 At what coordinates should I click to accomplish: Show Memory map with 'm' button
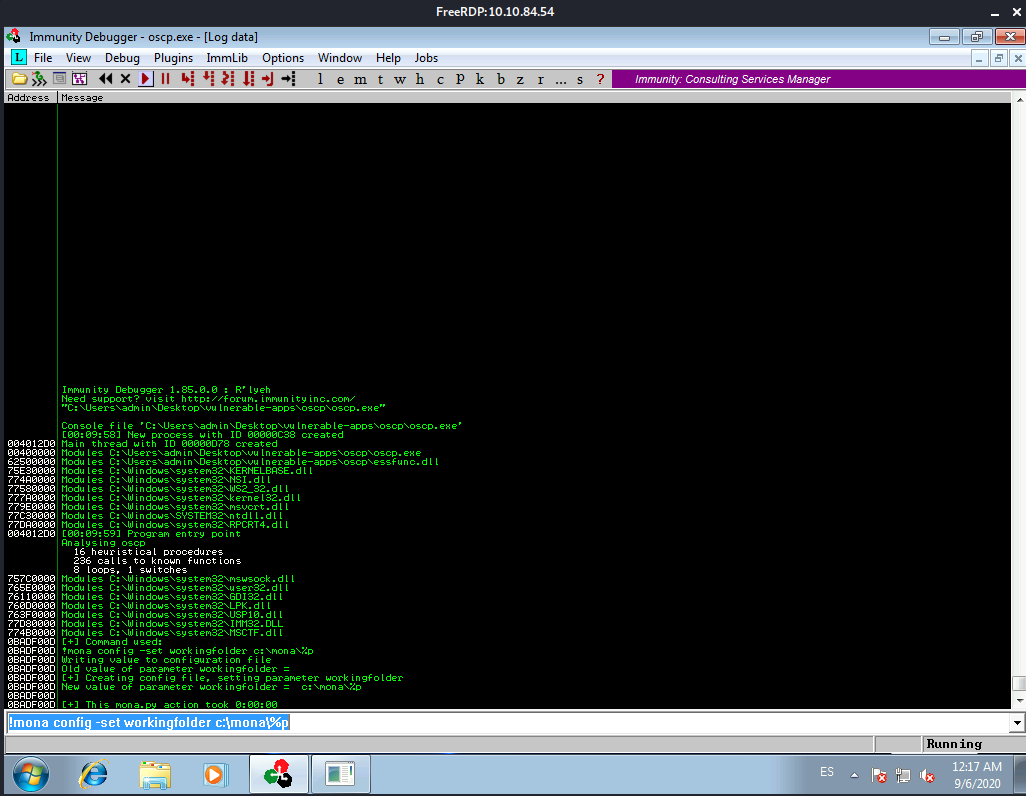(x=361, y=79)
